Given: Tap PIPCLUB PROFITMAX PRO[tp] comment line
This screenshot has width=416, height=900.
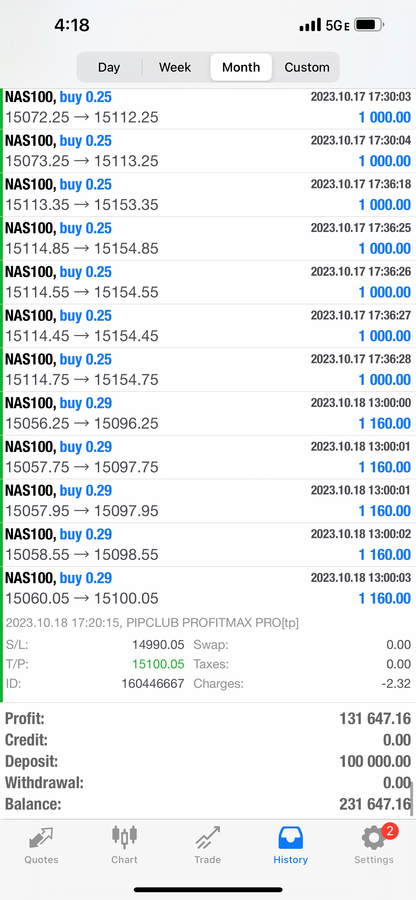Looking at the screenshot, I should pos(152,623).
